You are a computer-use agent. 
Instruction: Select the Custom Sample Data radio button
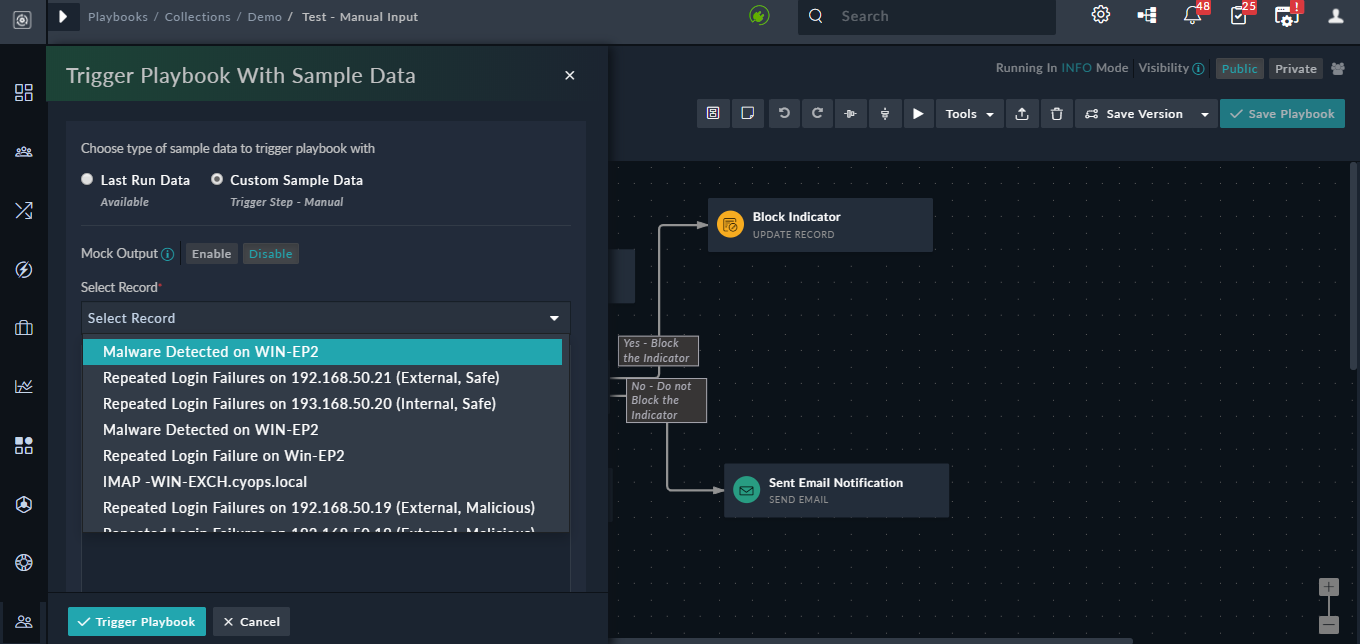coord(217,179)
